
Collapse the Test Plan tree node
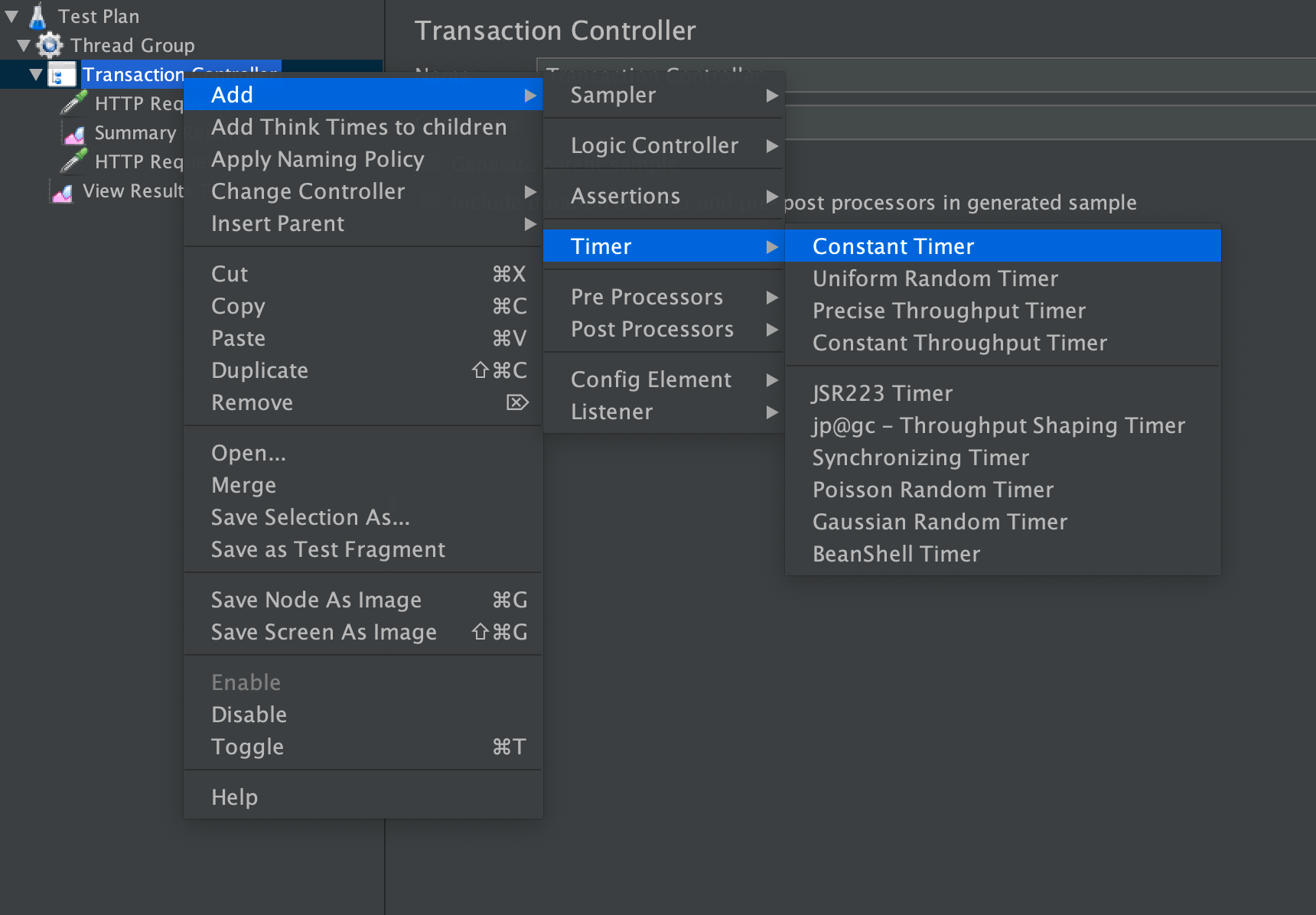[11, 16]
